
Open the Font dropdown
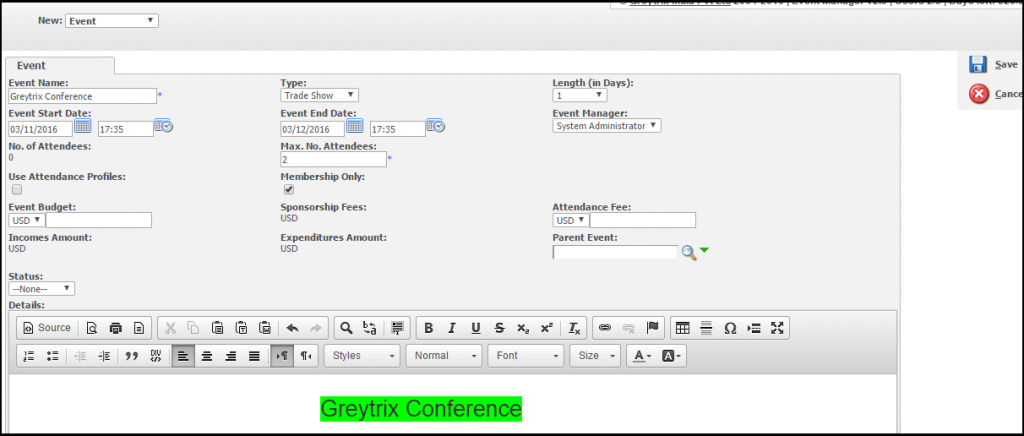[x=526, y=356]
